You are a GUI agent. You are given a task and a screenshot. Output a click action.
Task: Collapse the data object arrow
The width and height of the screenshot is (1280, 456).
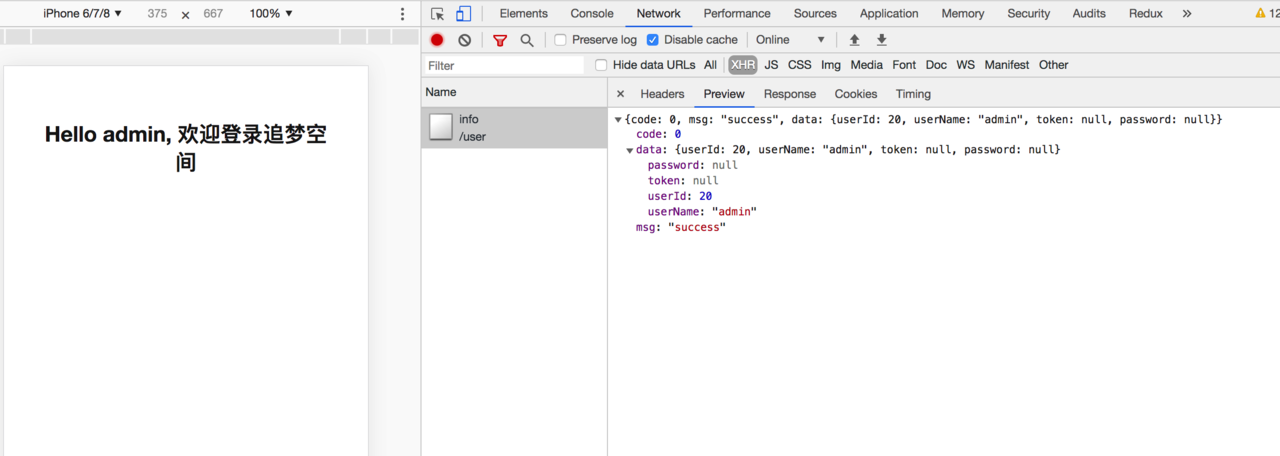coord(630,150)
